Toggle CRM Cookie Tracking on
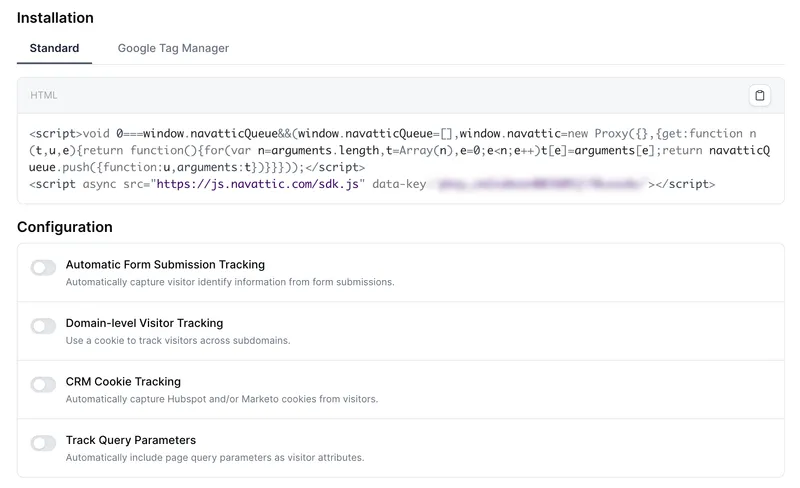The width and height of the screenshot is (800, 488). [x=43, y=385]
